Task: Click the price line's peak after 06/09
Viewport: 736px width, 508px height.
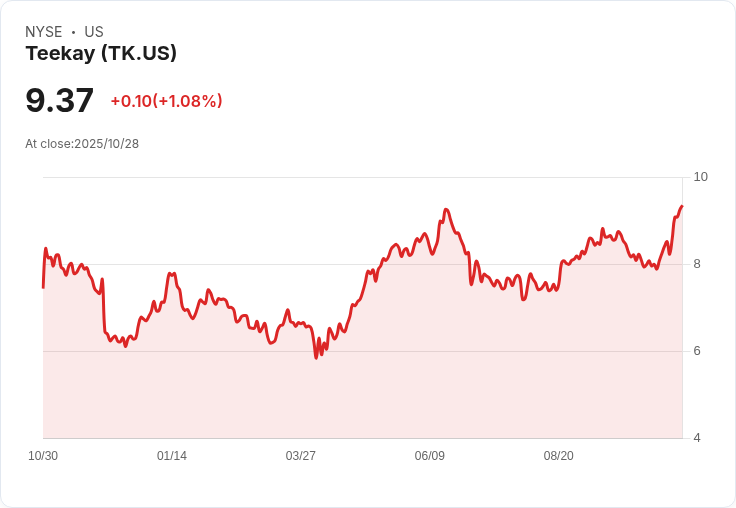Action: click(446, 210)
